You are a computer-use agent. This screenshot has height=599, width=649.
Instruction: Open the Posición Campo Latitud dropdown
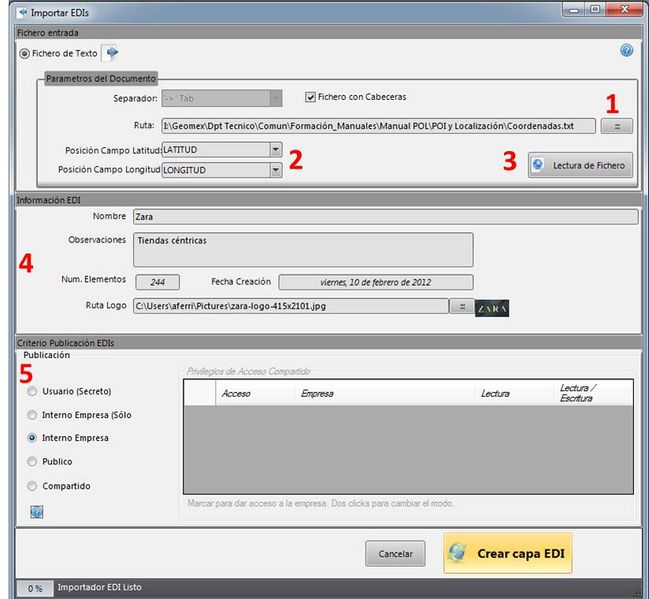point(275,150)
